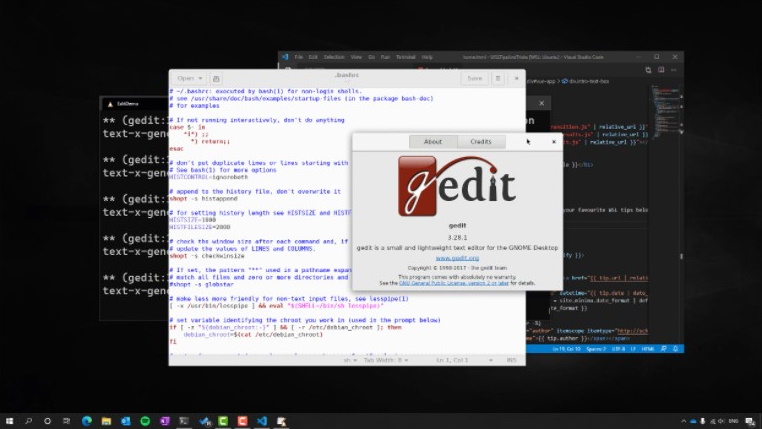
Task: Follow the www.gedit.org link
Action: [456, 258]
